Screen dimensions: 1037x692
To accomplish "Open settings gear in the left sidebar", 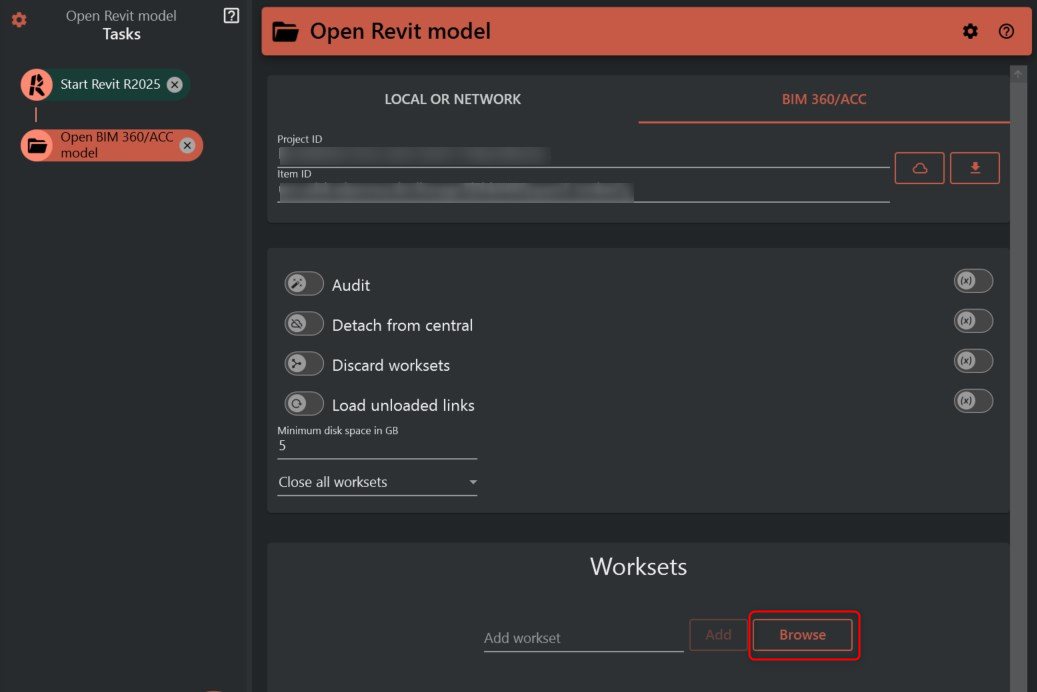I will coord(17,18).
